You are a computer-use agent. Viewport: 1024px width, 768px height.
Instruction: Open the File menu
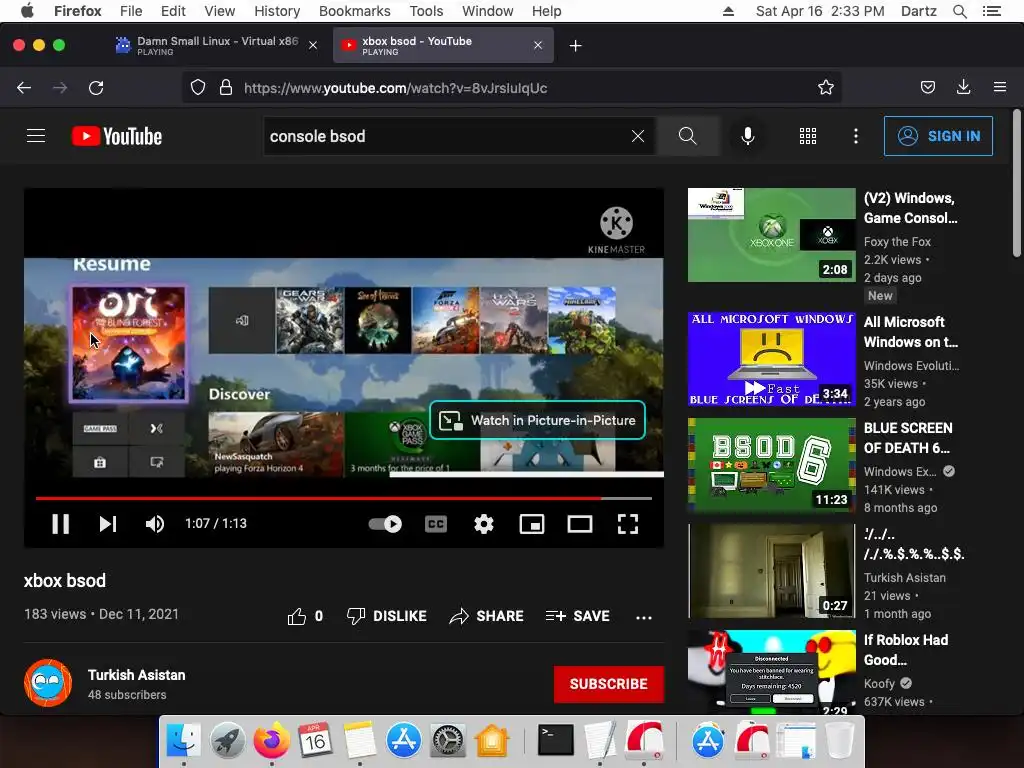(131, 11)
